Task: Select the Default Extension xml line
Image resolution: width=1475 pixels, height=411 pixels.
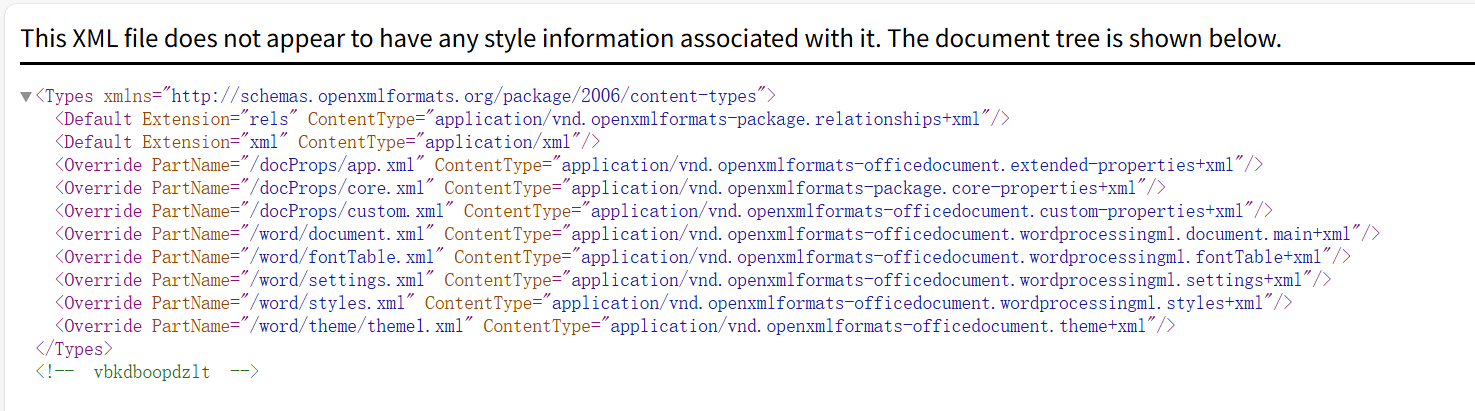Action: click(x=326, y=142)
